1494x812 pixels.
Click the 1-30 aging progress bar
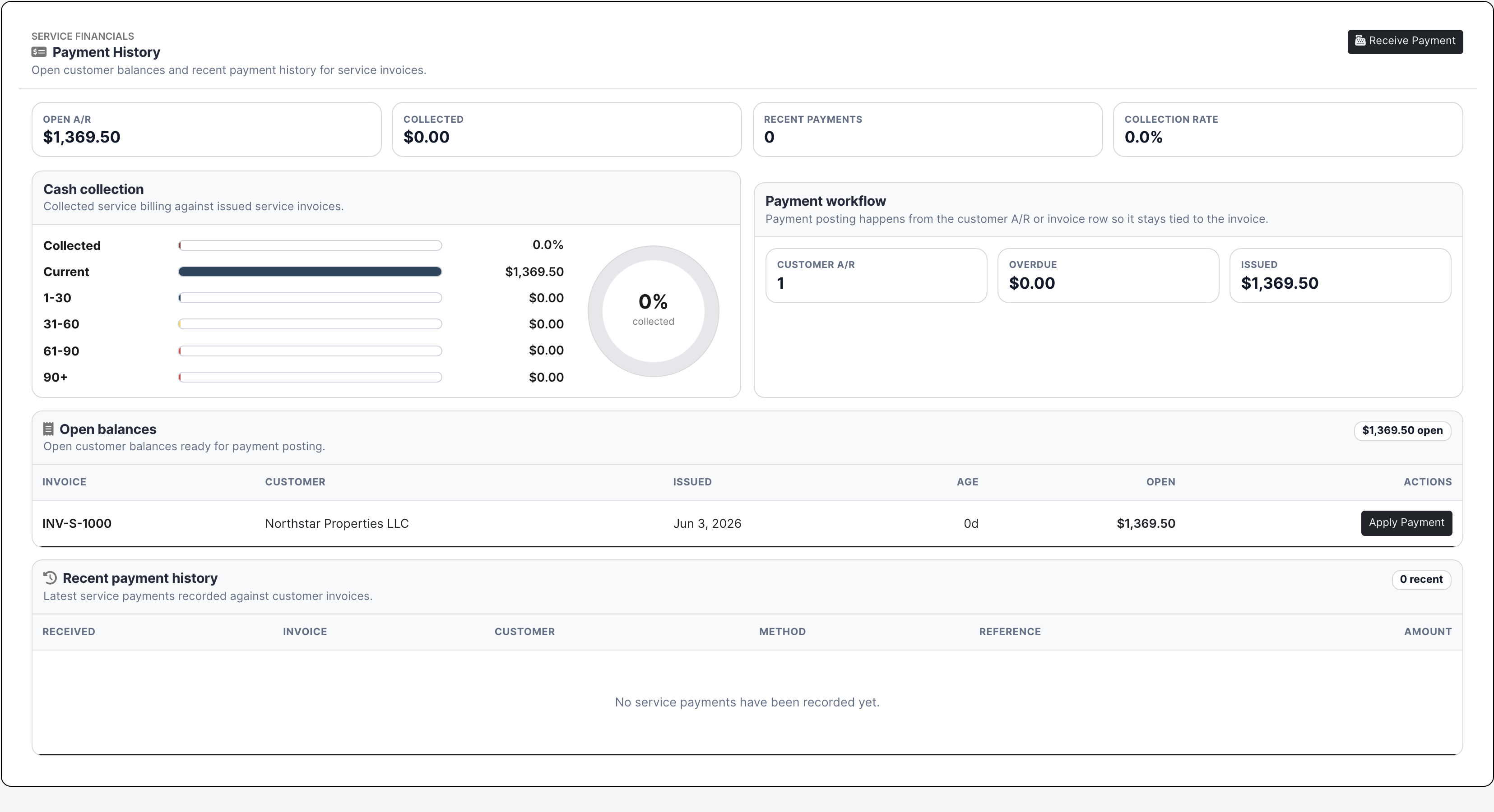(x=310, y=298)
